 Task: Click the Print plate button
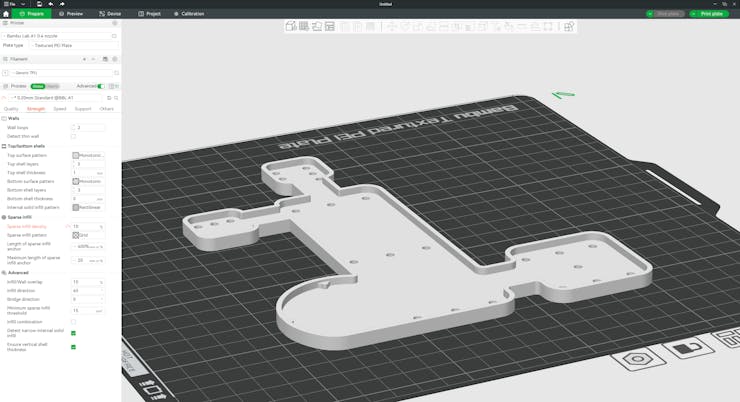click(x=710, y=14)
